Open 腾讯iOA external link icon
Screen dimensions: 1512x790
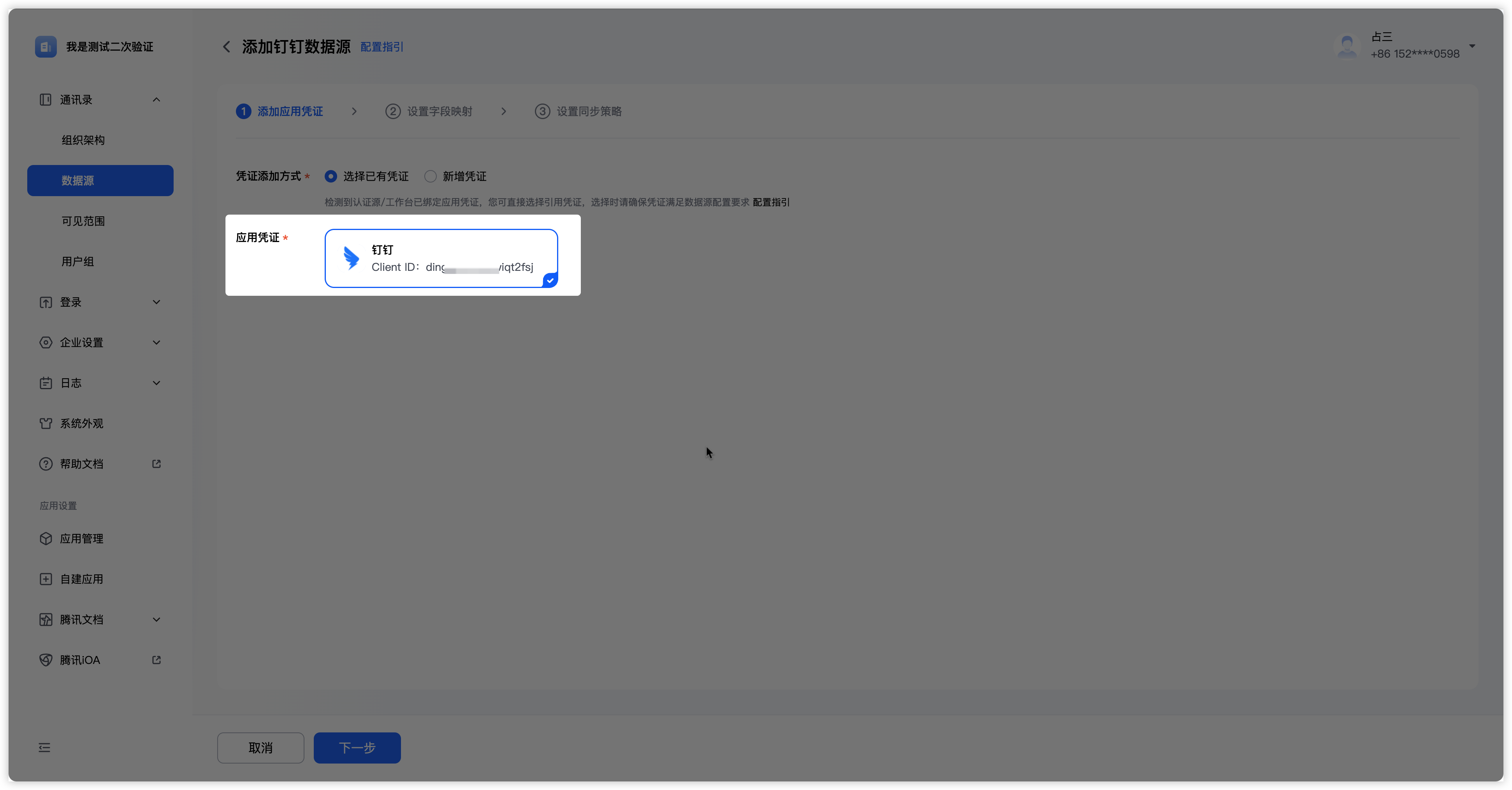tap(156, 660)
